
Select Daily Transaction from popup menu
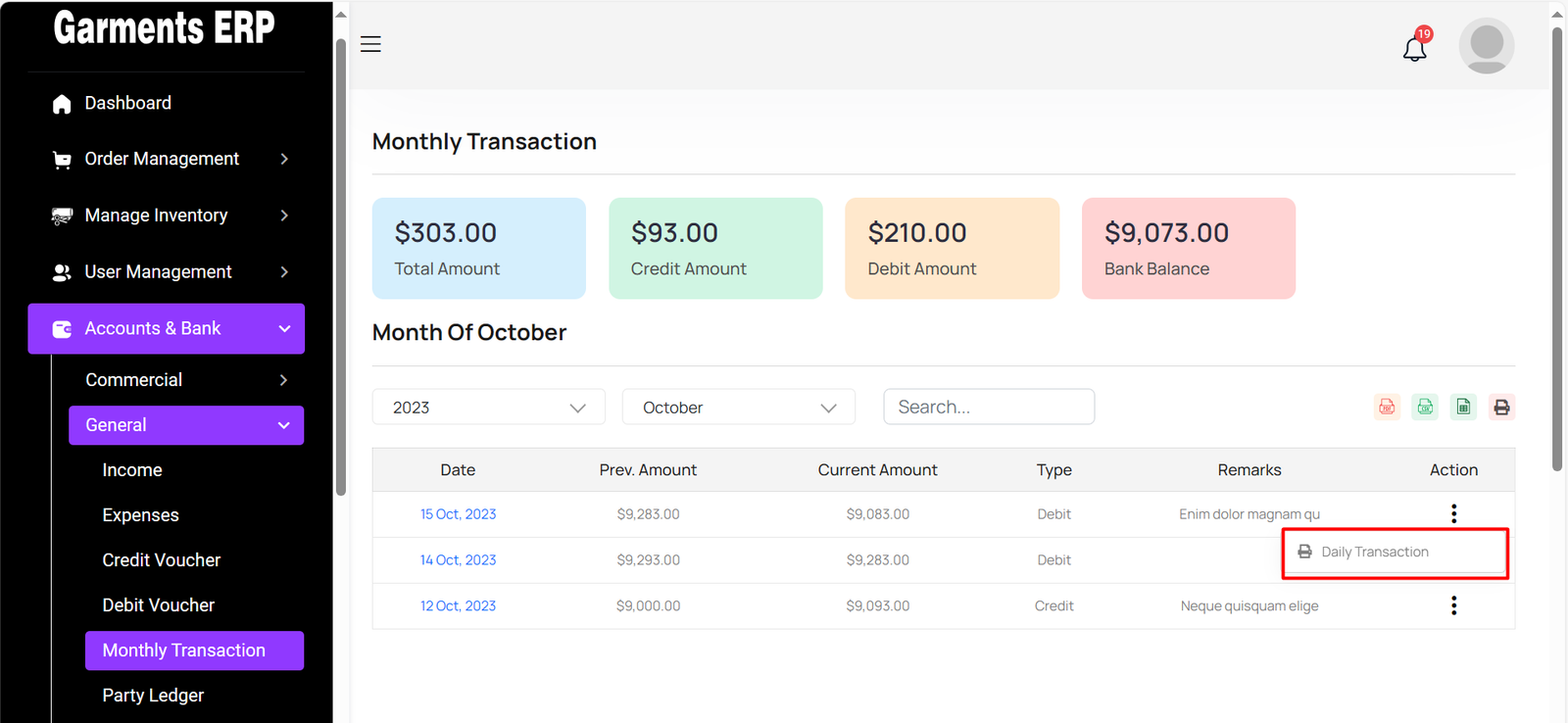click(1374, 553)
